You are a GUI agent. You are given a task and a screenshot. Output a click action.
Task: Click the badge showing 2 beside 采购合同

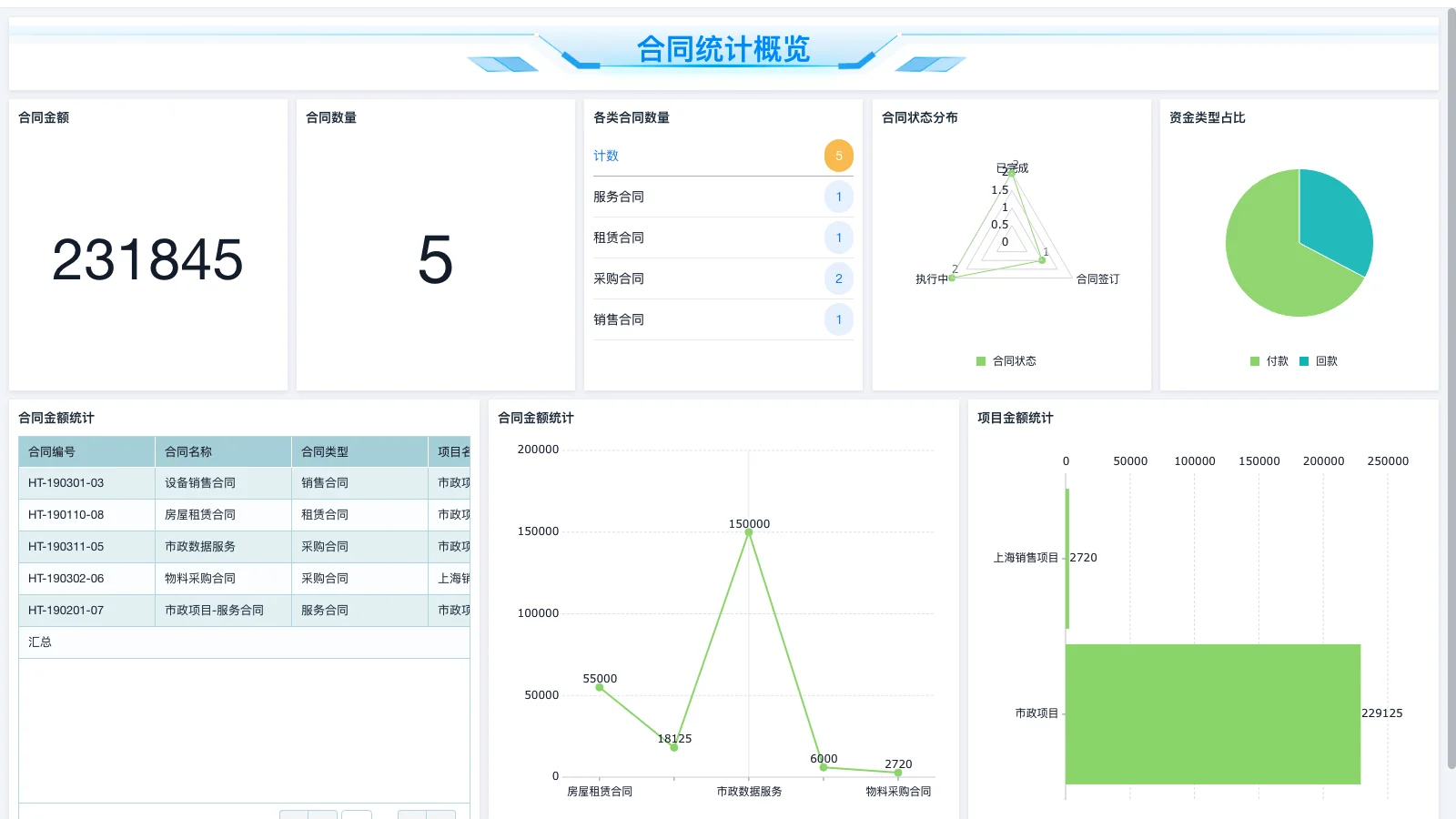pos(838,278)
